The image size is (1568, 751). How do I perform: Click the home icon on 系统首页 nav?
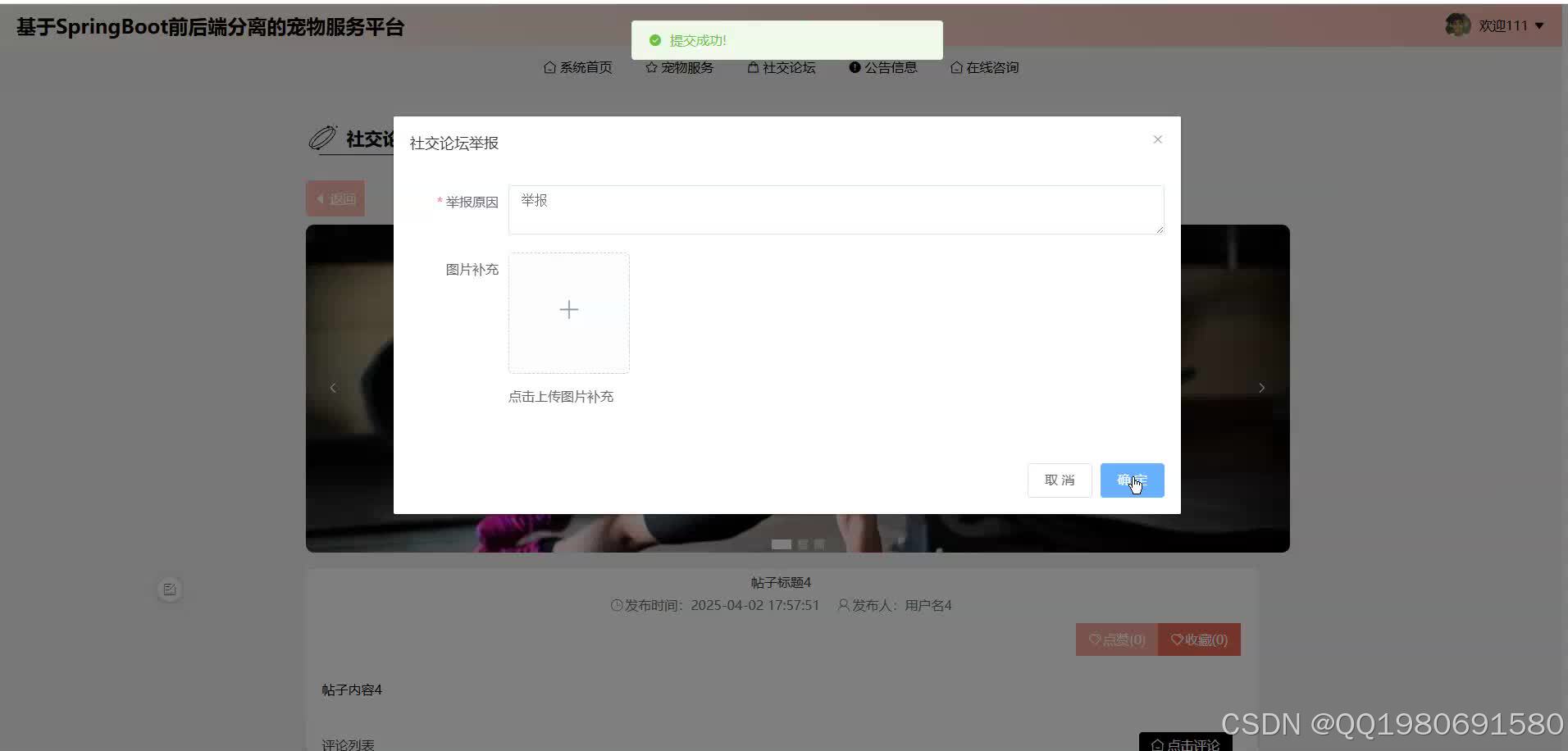(x=550, y=67)
